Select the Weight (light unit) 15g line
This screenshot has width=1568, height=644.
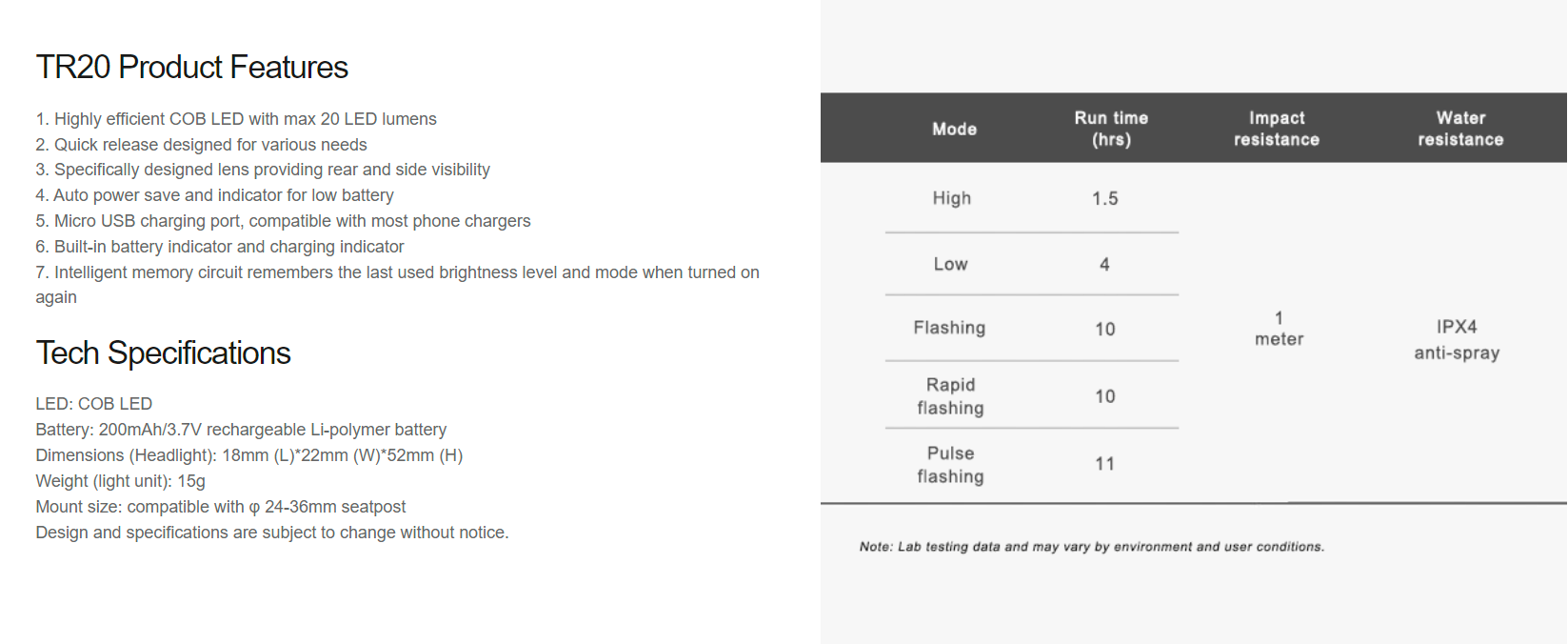pos(120,481)
